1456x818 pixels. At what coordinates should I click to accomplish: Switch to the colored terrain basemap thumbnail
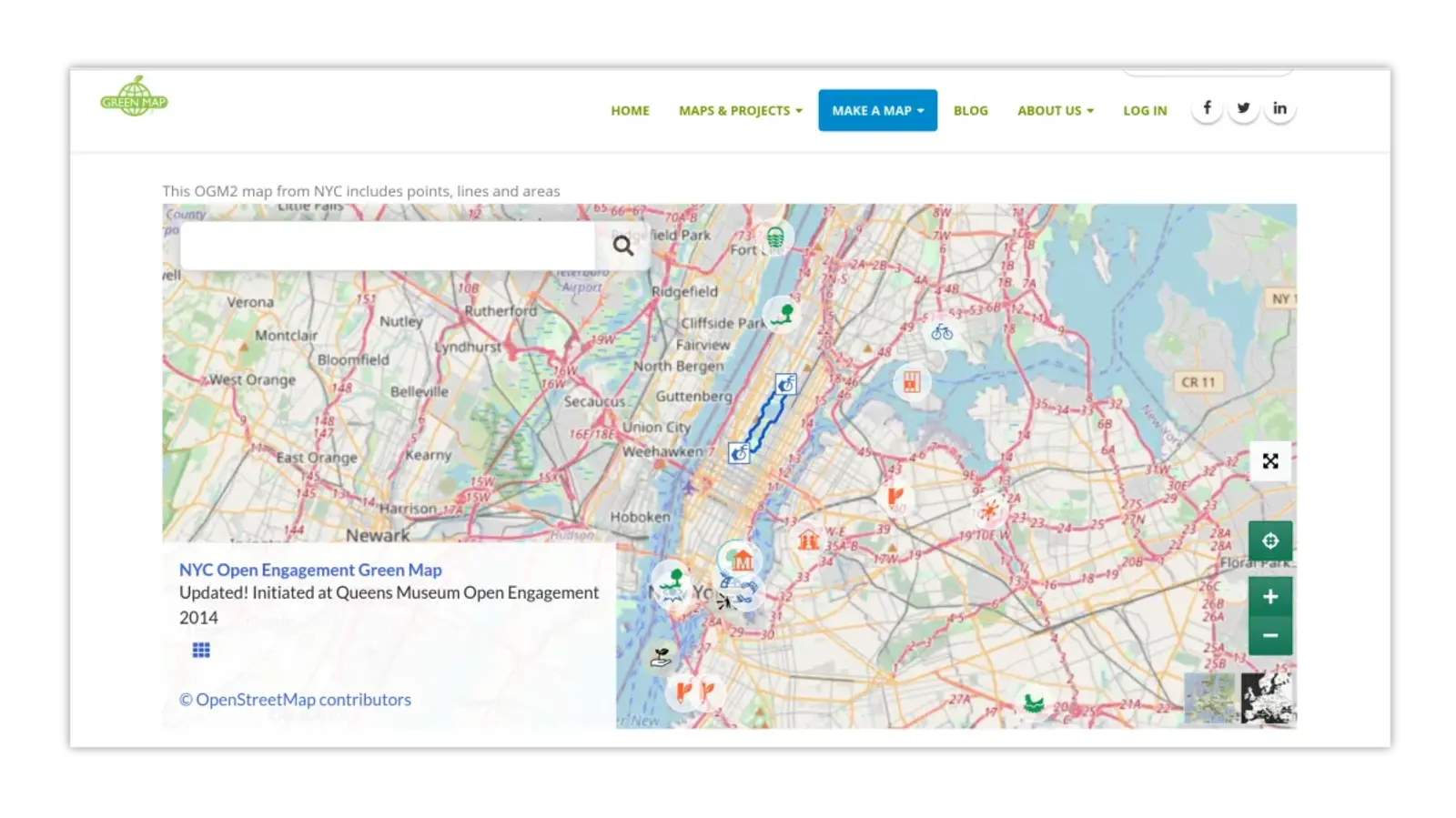click(1210, 698)
